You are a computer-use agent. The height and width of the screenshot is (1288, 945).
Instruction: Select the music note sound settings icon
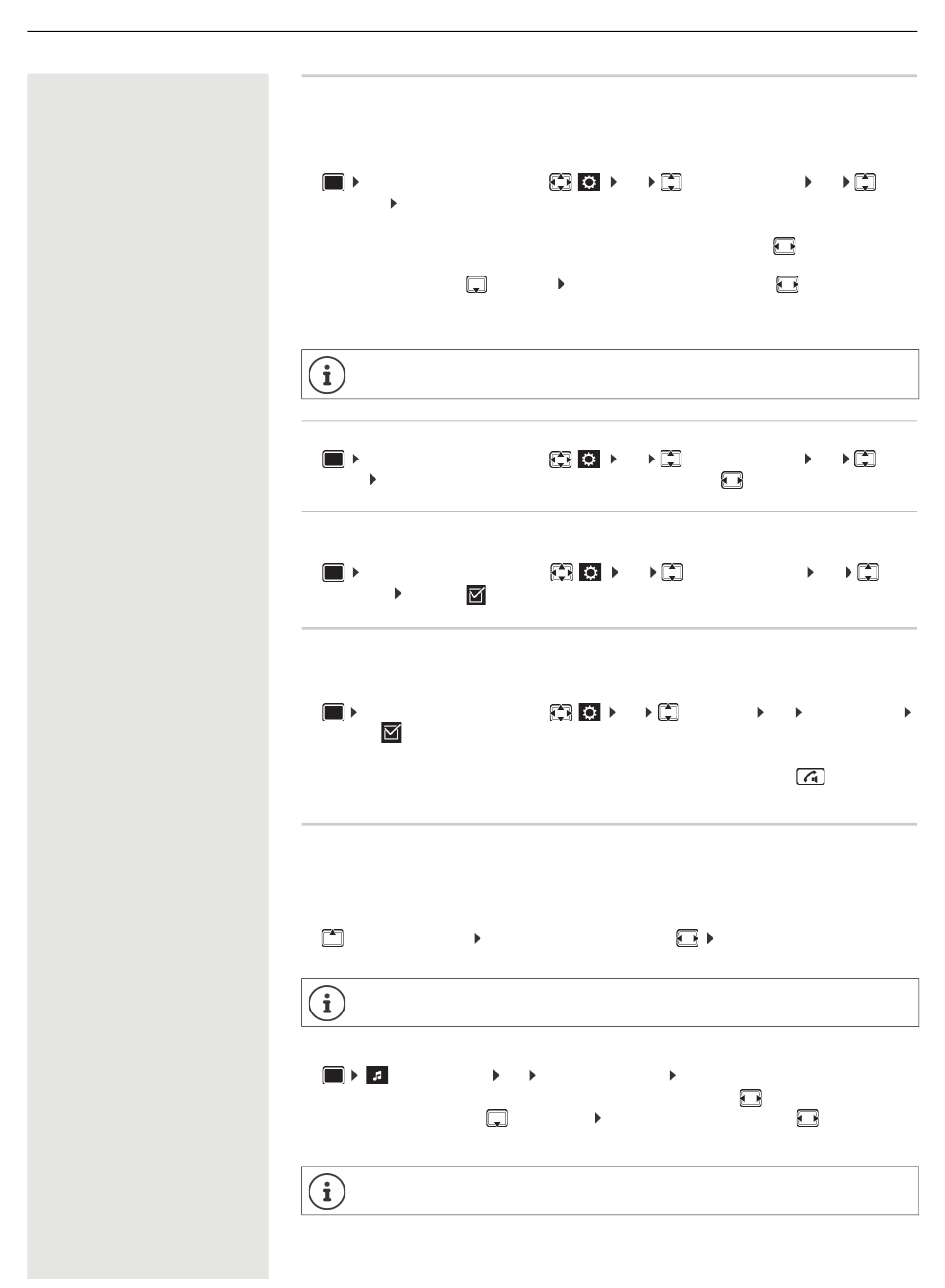pyautogui.click(x=377, y=1075)
